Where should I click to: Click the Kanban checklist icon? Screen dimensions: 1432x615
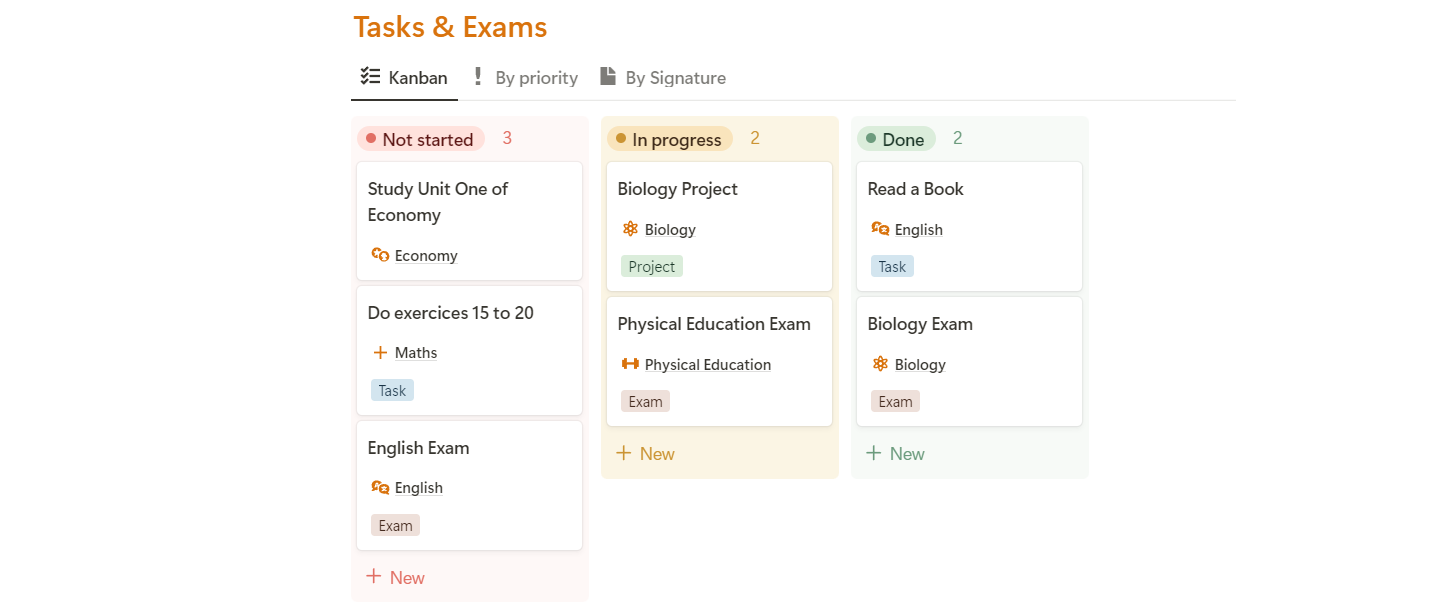coord(370,76)
